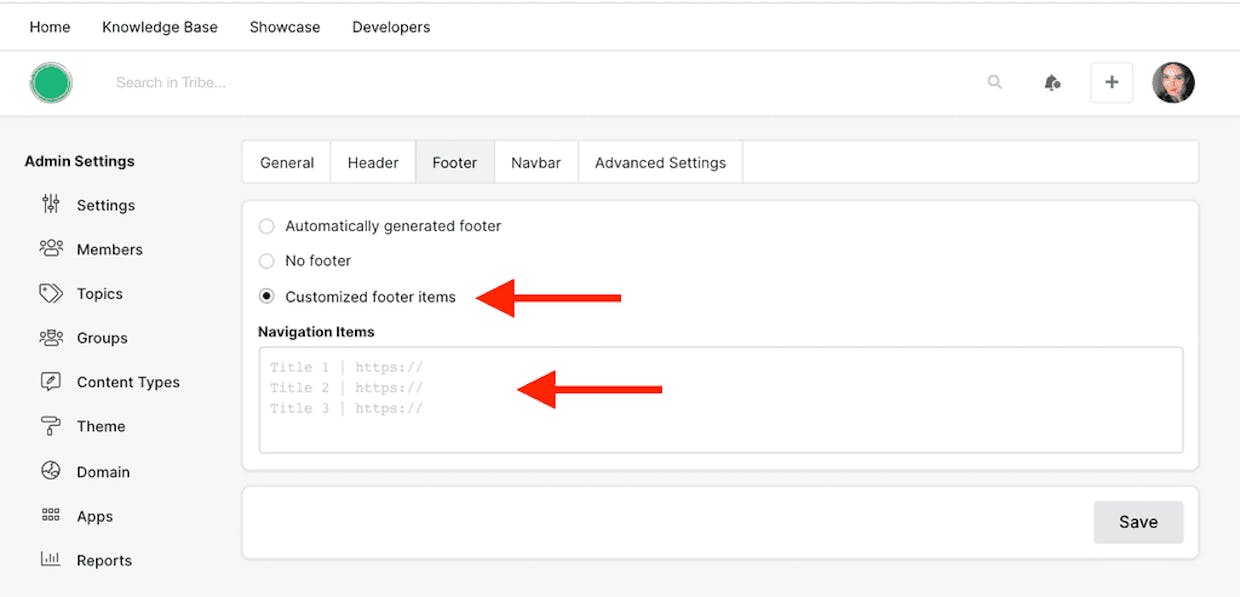Viewport: 1240px width, 597px height.
Task: Click the Domain globe icon
Action: (x=51, y=470)
